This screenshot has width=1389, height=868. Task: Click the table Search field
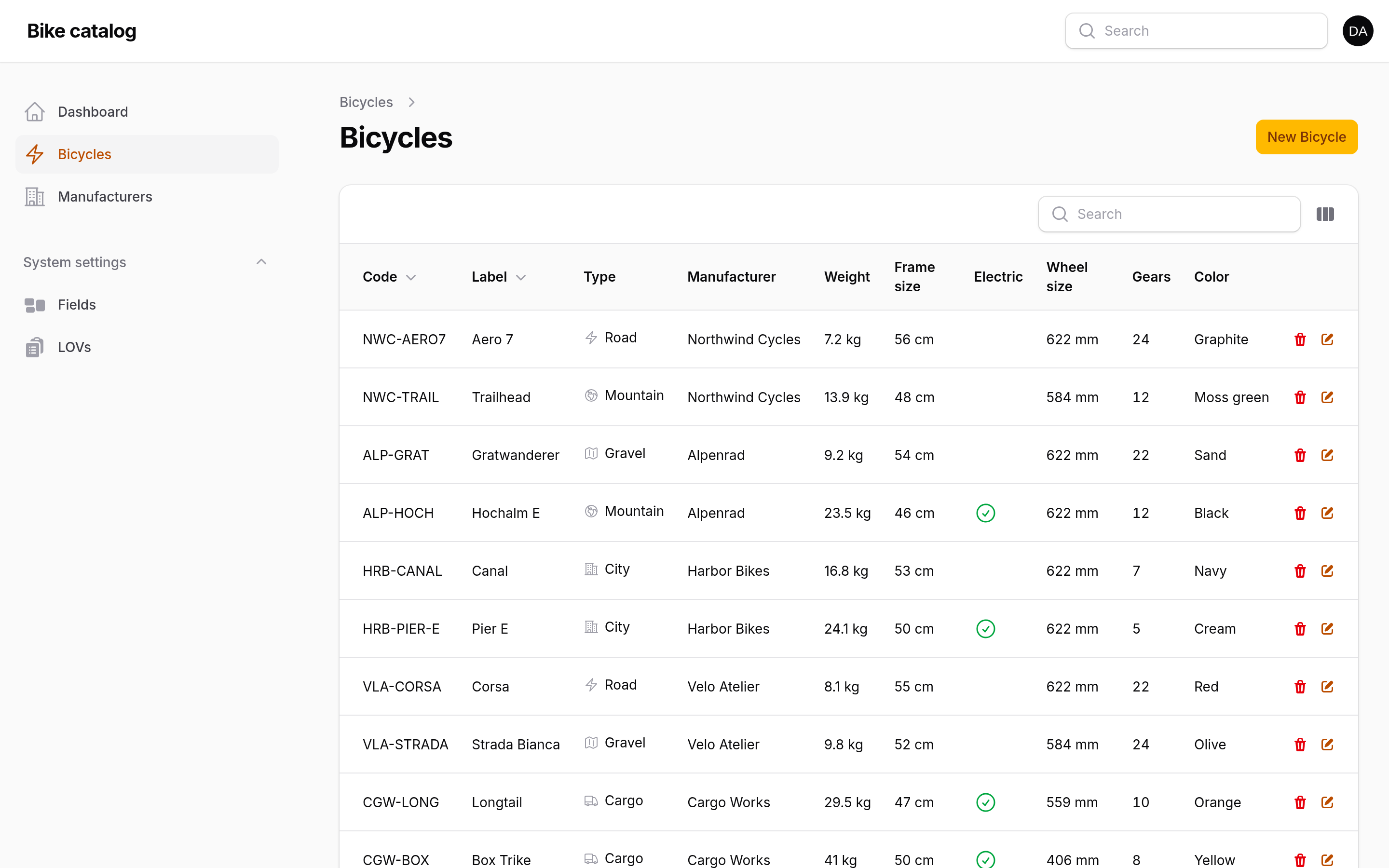[1169, 214]
